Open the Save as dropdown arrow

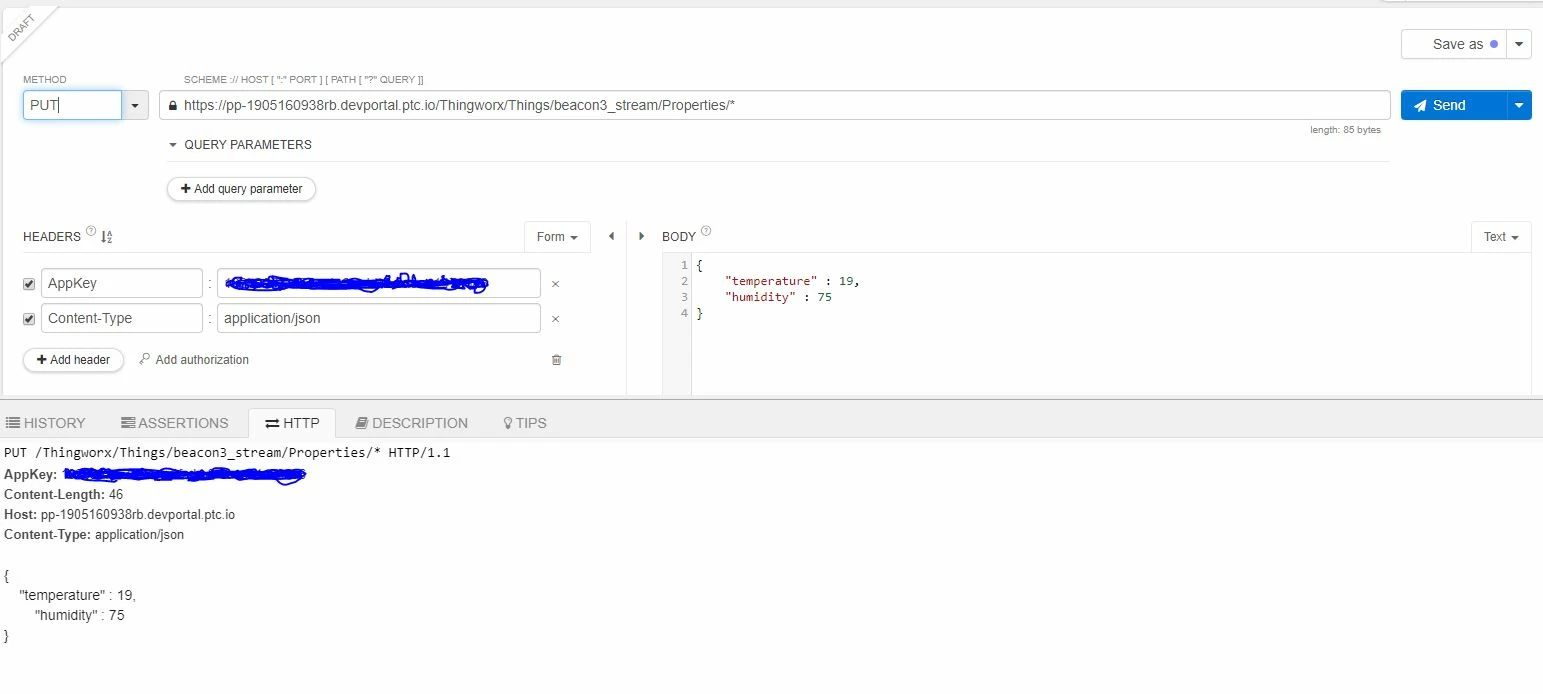tap(1519, 44)
